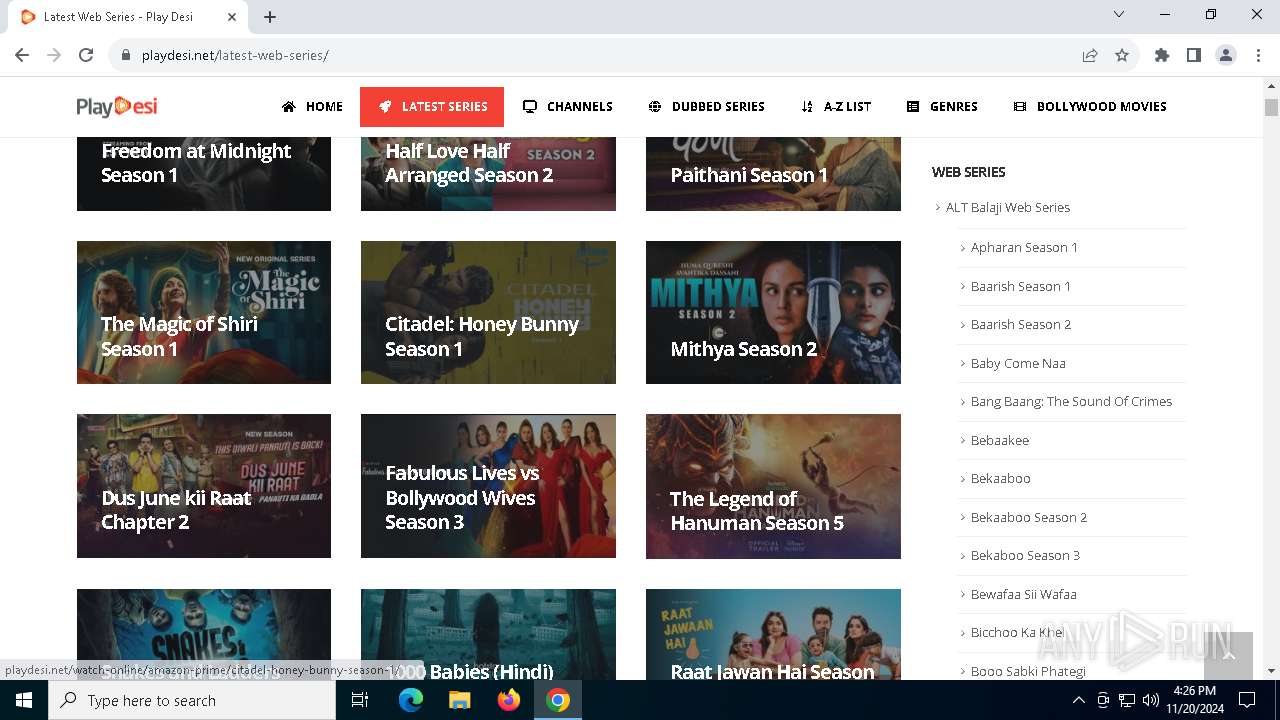View site information lock icon
This screenshot has width=1280, height=720.
pyautogui.click(x=126, y=55)
